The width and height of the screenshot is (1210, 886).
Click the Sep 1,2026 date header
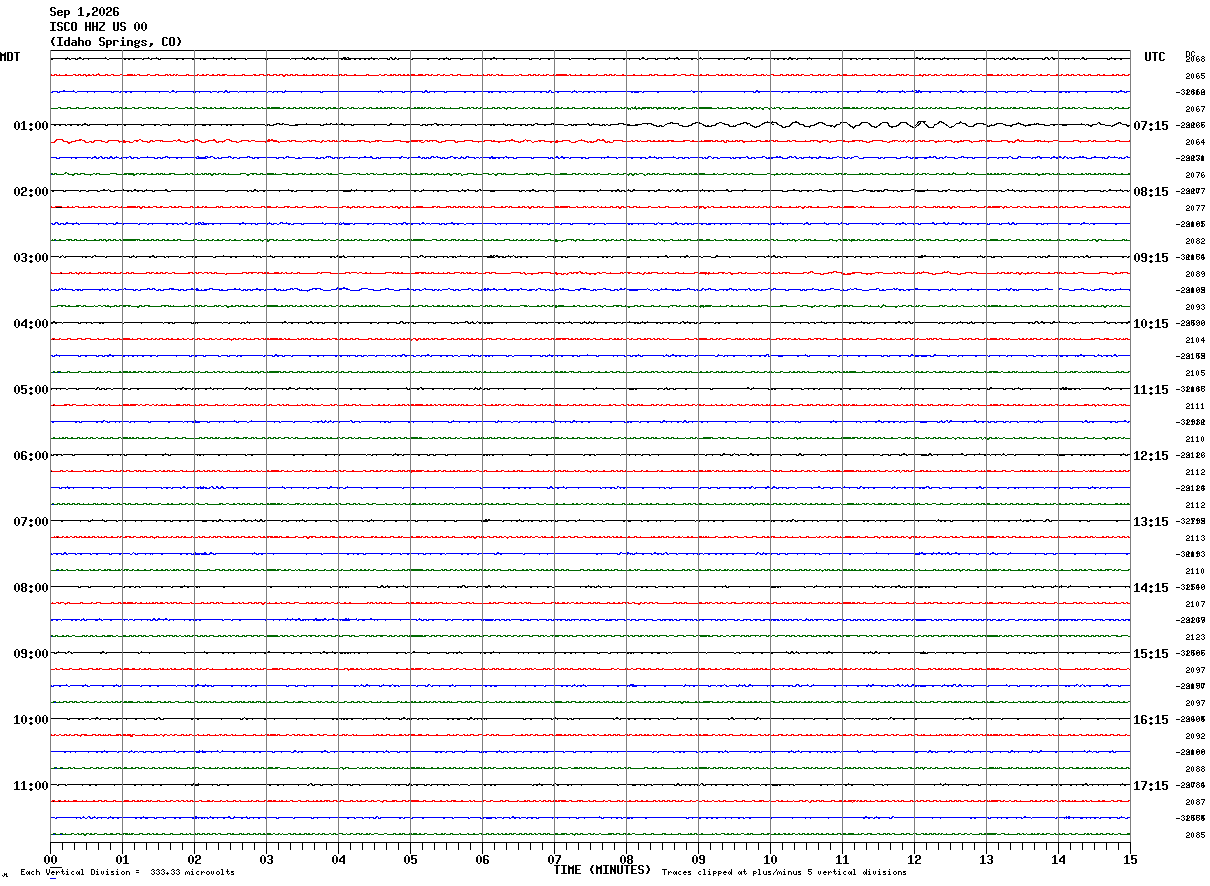point(84,12)
